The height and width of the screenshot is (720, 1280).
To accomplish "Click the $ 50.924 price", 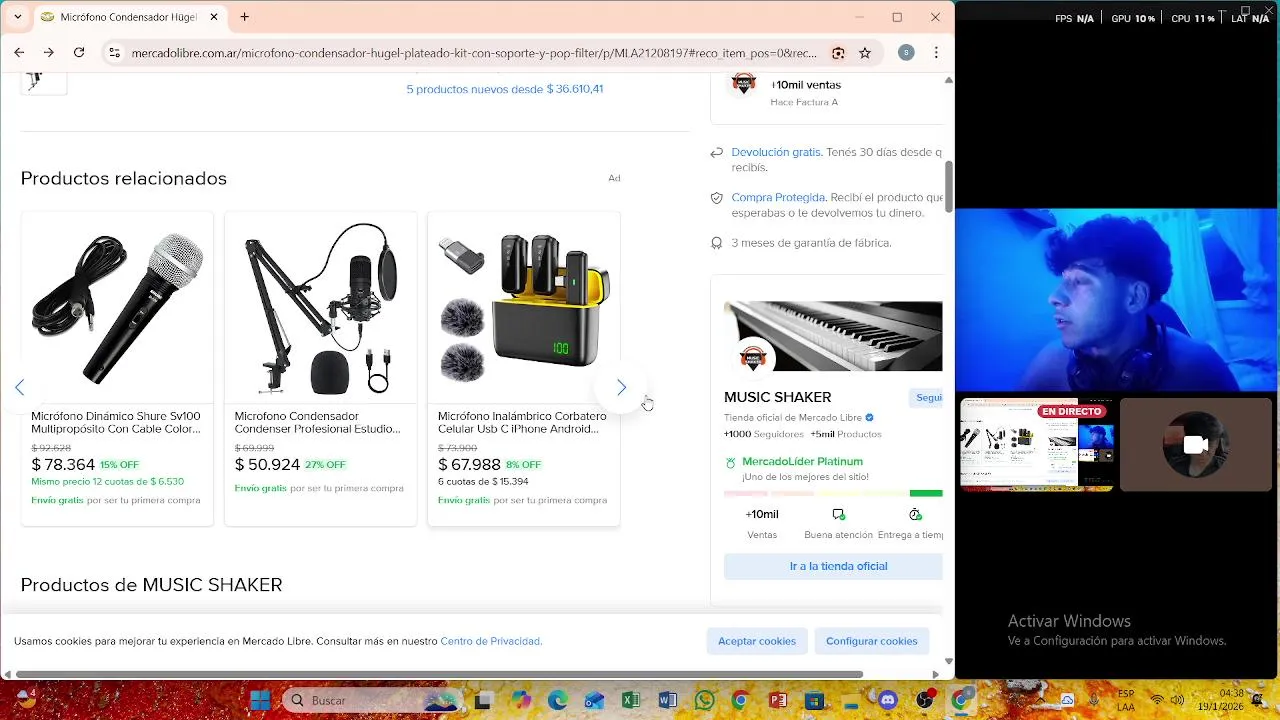I will [x=267, y=465].
